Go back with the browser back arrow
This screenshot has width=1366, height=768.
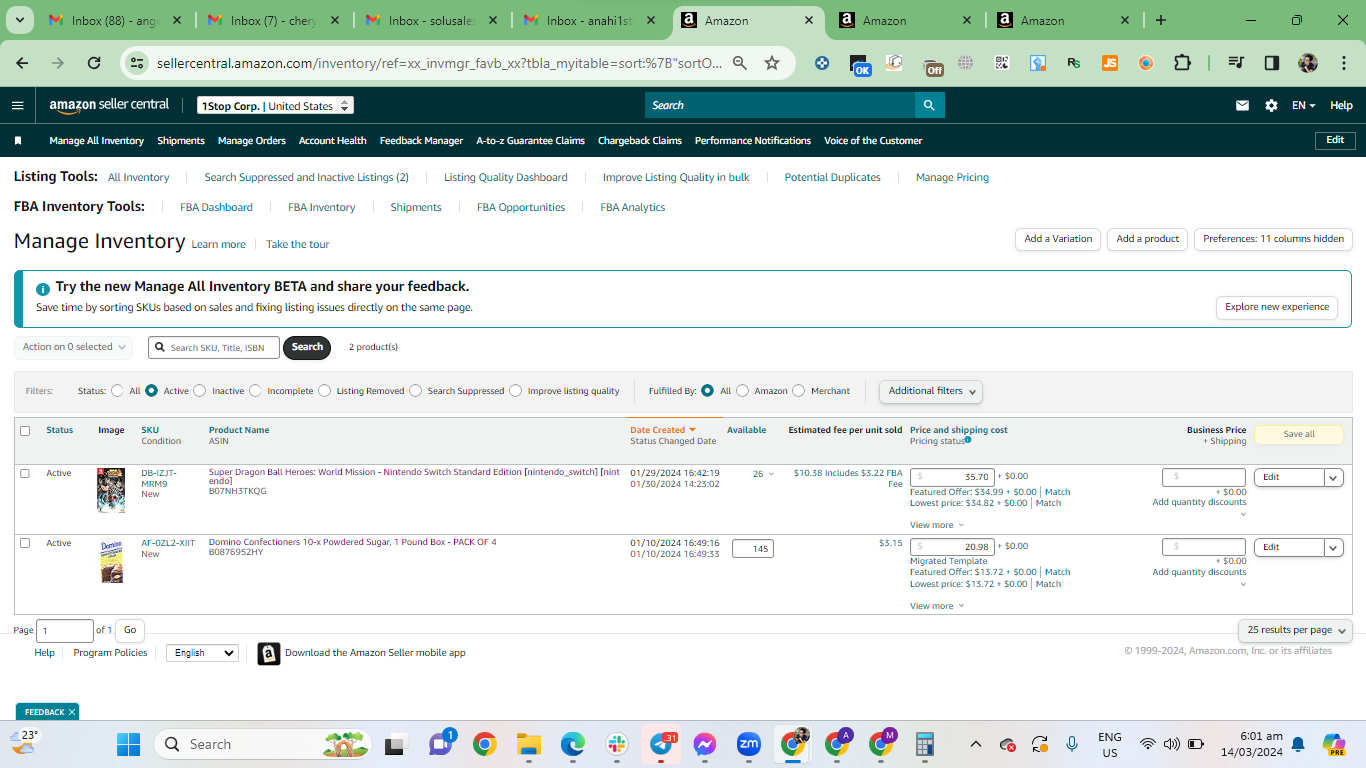(x=22, y=63)
